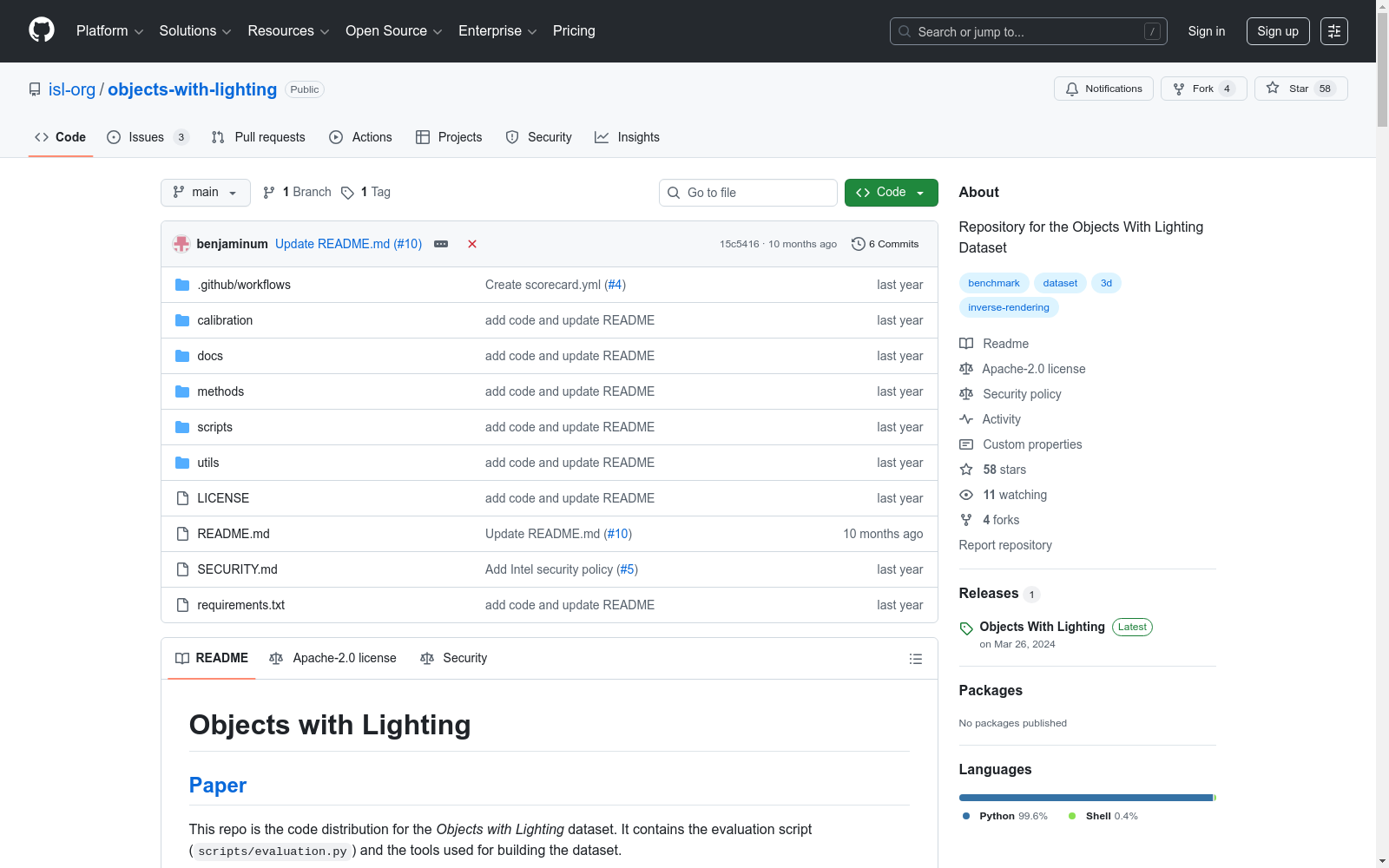The image size is (1389, 868).
Task: Click the release tag icon beside Objects With Lighting
Action: pyautogui.click(x=966, y=628)
